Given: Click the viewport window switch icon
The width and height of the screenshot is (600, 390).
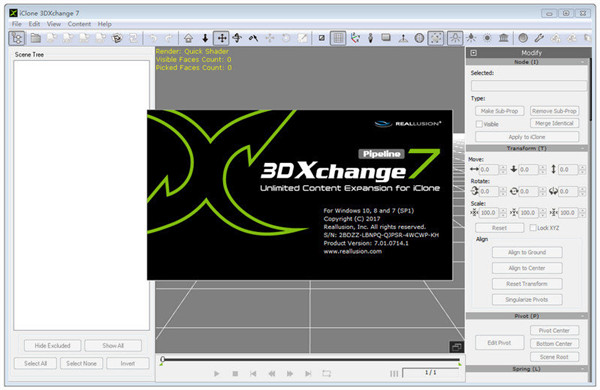Looking at the screenshot, I should click(x=456, y=347).
